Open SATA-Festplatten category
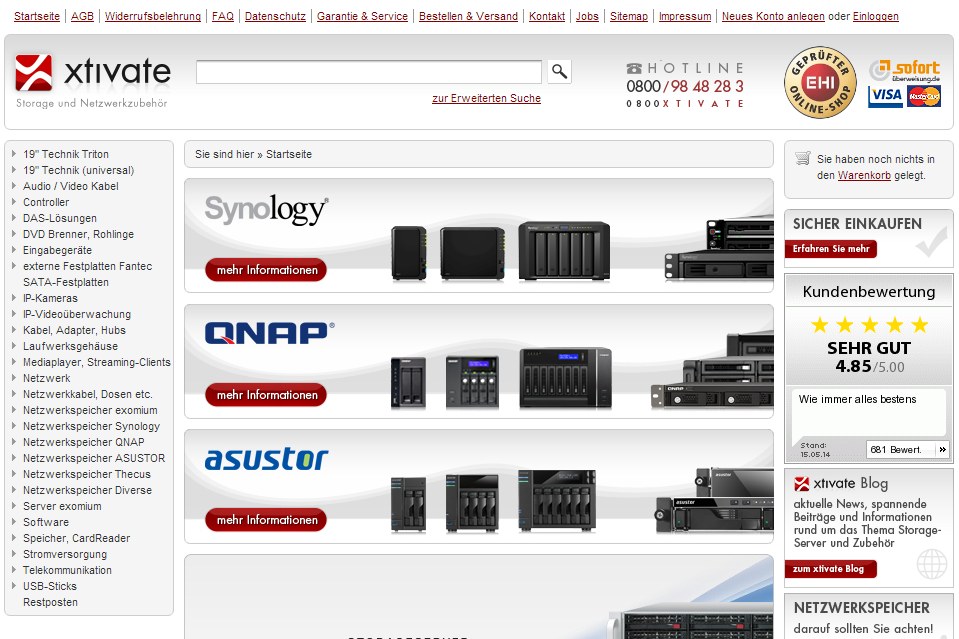959x639 pixels. 66,282
